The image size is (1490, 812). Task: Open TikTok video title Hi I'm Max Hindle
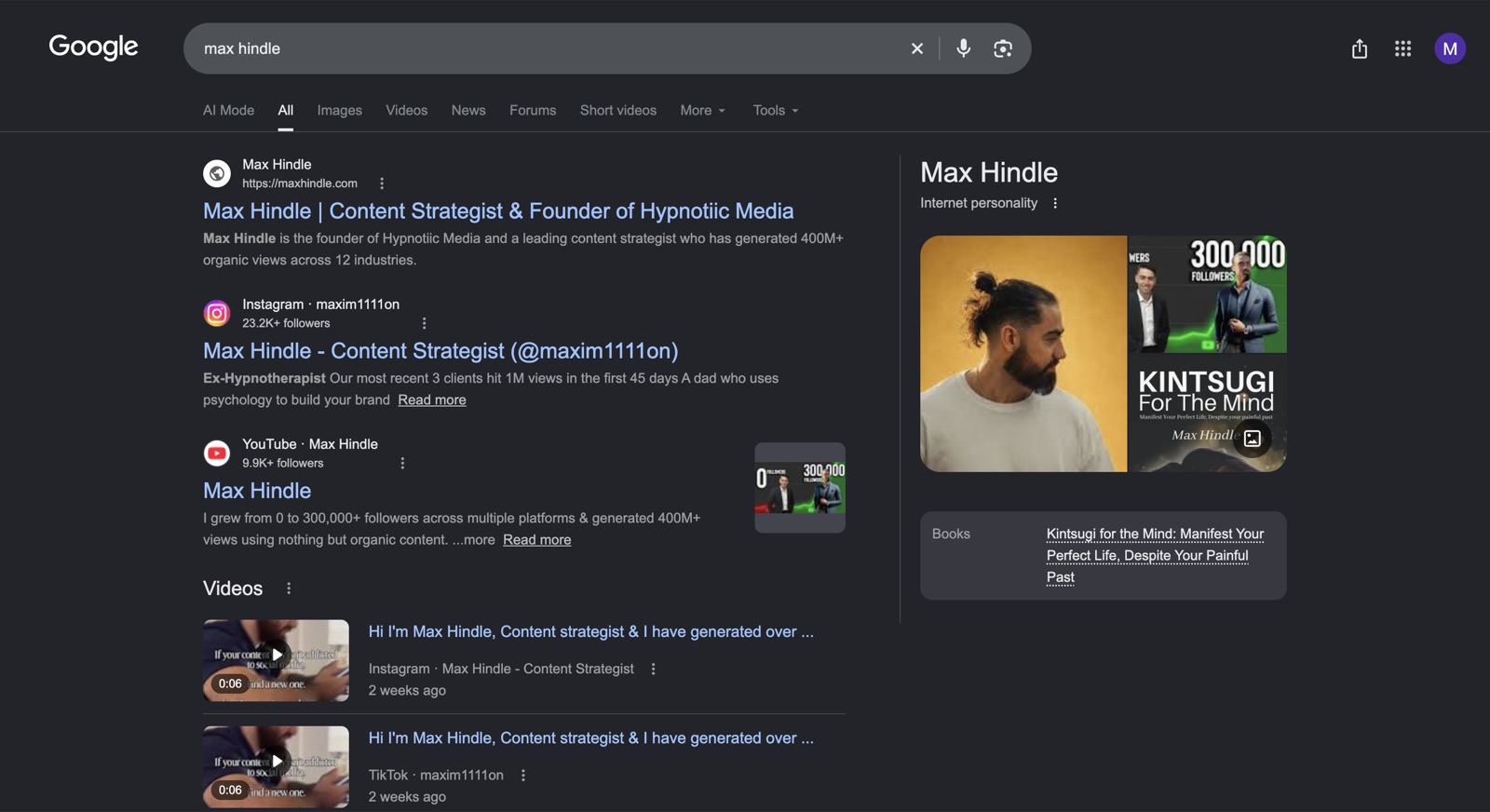(590, 738)
